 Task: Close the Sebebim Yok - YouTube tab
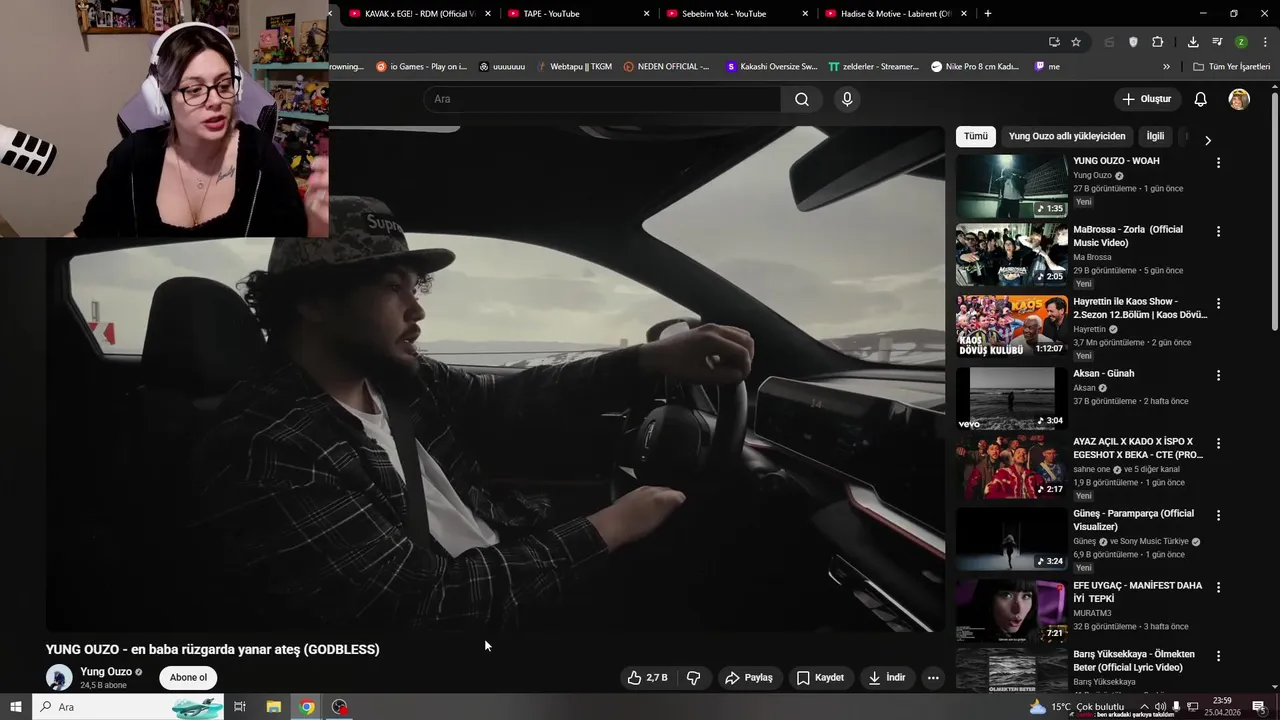805,14
